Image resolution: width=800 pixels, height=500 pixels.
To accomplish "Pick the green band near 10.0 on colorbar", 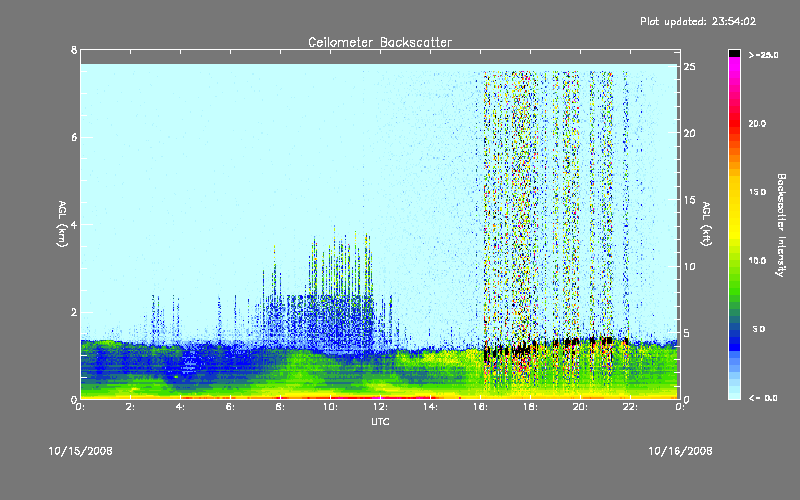I will pos(734,265).
